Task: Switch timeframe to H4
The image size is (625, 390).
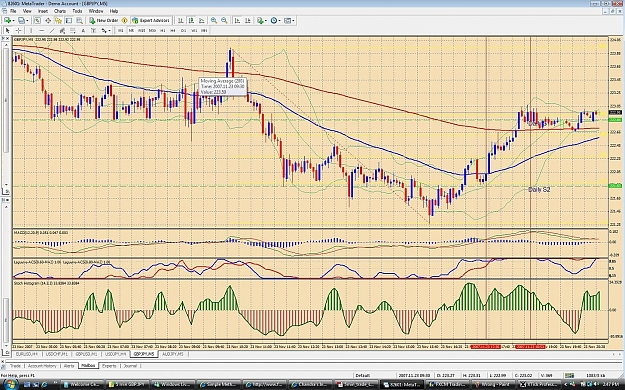Action: (173, 30)
